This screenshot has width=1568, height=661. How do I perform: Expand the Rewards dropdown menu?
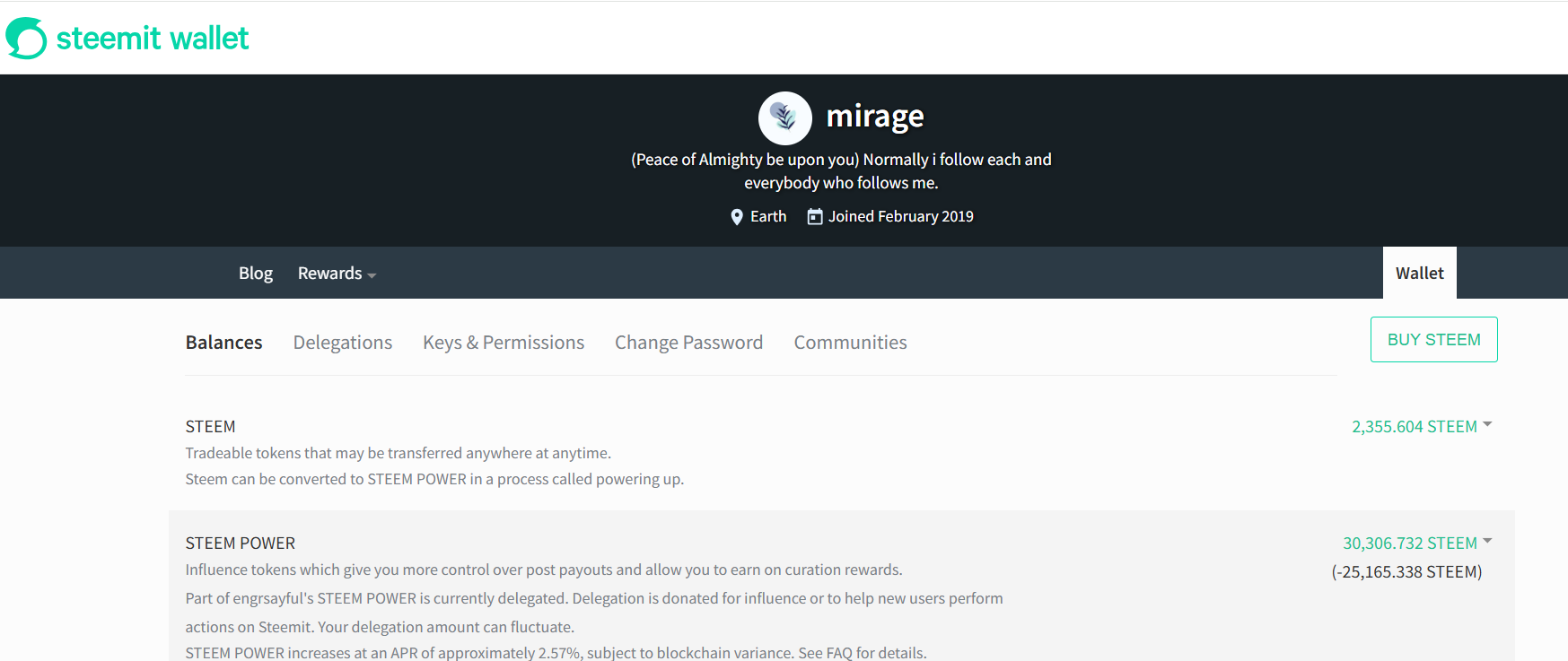coord(337,274)
